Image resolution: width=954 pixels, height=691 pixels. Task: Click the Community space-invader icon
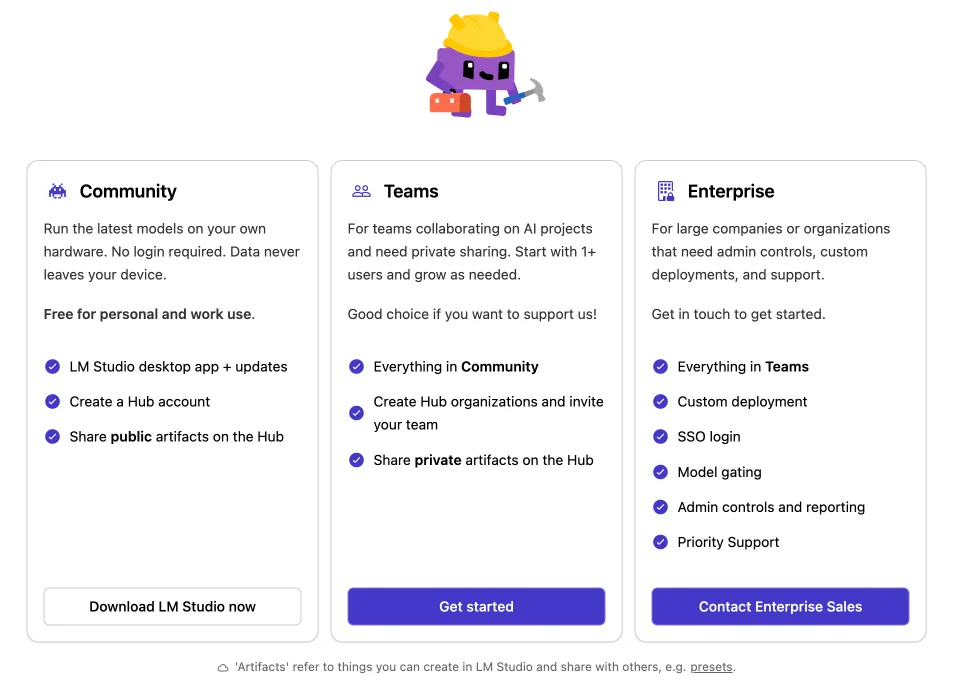coord(57,191)
